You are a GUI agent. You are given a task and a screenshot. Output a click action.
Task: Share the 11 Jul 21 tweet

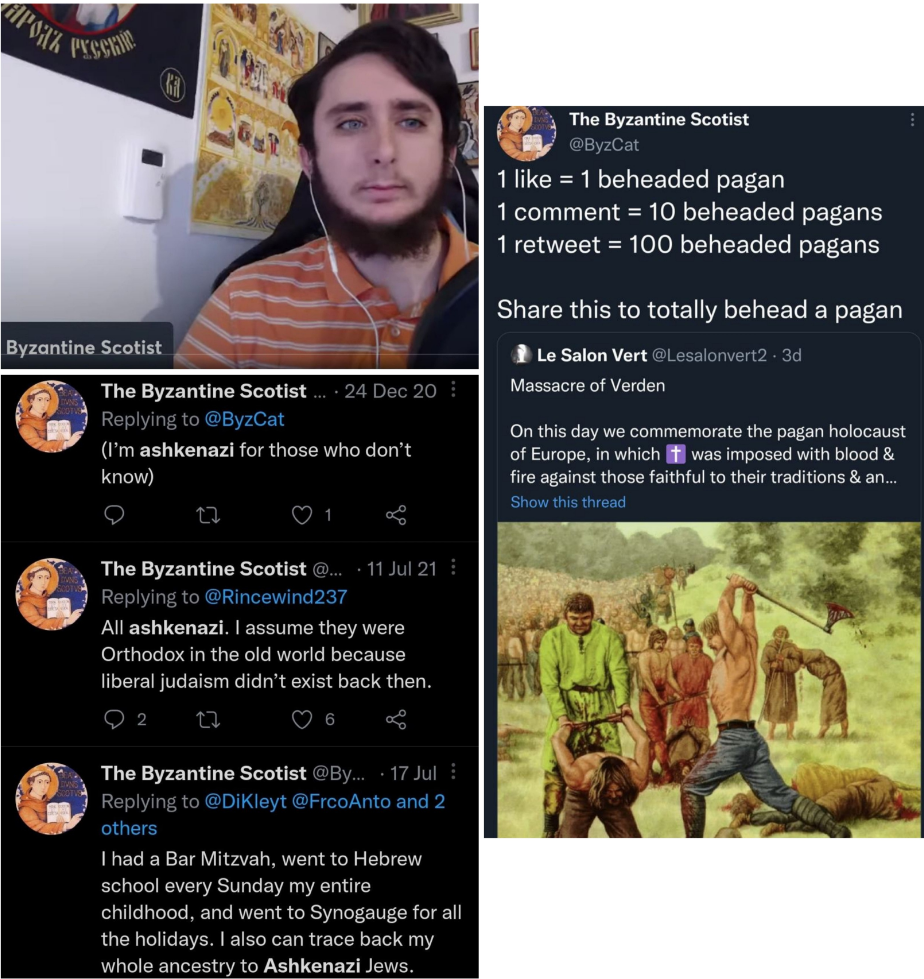point(396,719)
